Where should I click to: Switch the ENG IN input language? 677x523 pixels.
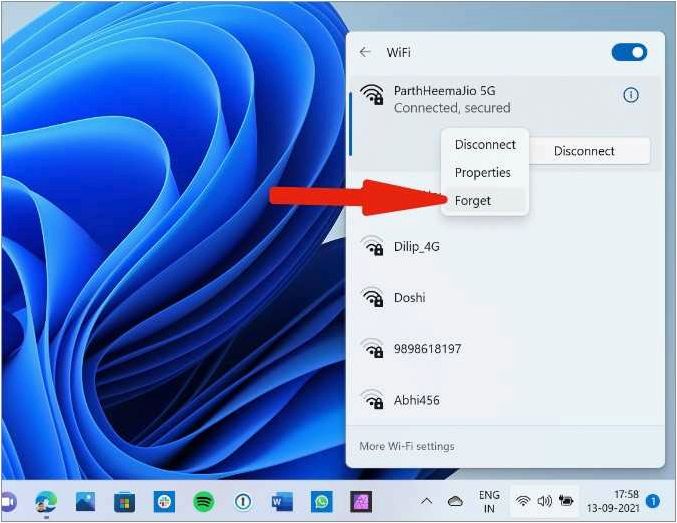click(489, 502)
